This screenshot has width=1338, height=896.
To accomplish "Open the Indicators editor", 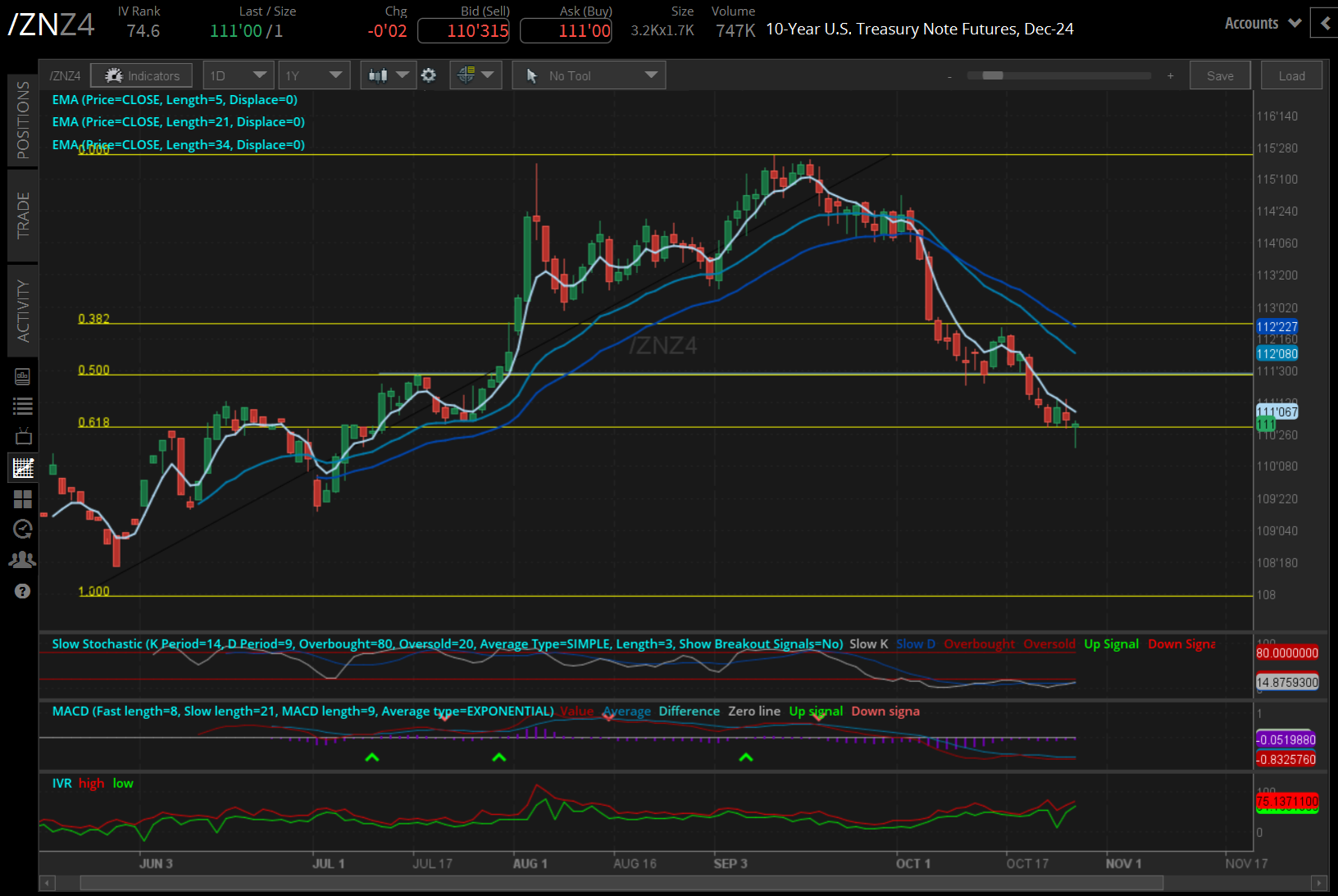I will (141, 75).
